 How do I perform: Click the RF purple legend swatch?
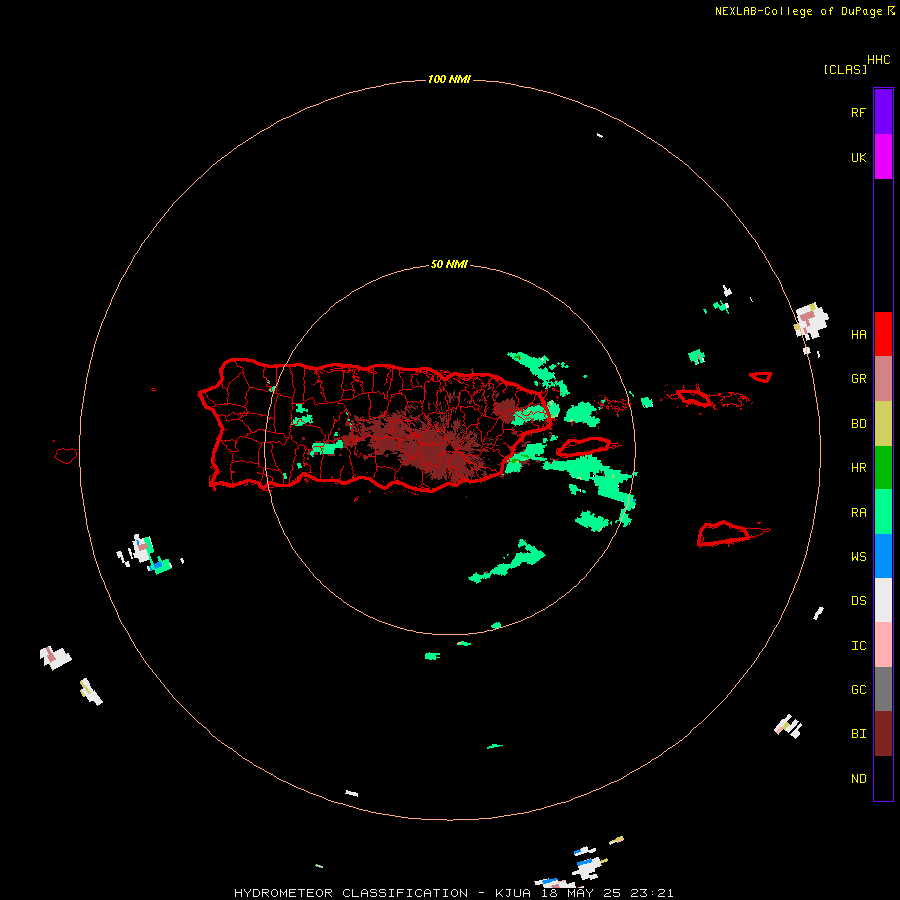tap(883, 112)
